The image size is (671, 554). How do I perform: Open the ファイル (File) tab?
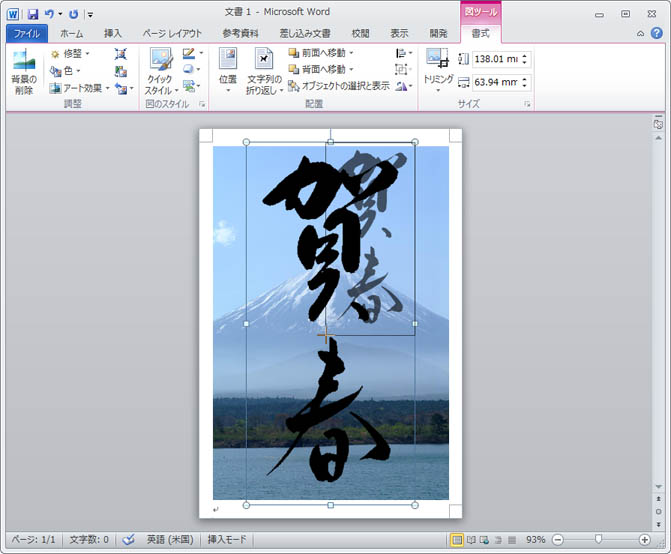point(25,33)
